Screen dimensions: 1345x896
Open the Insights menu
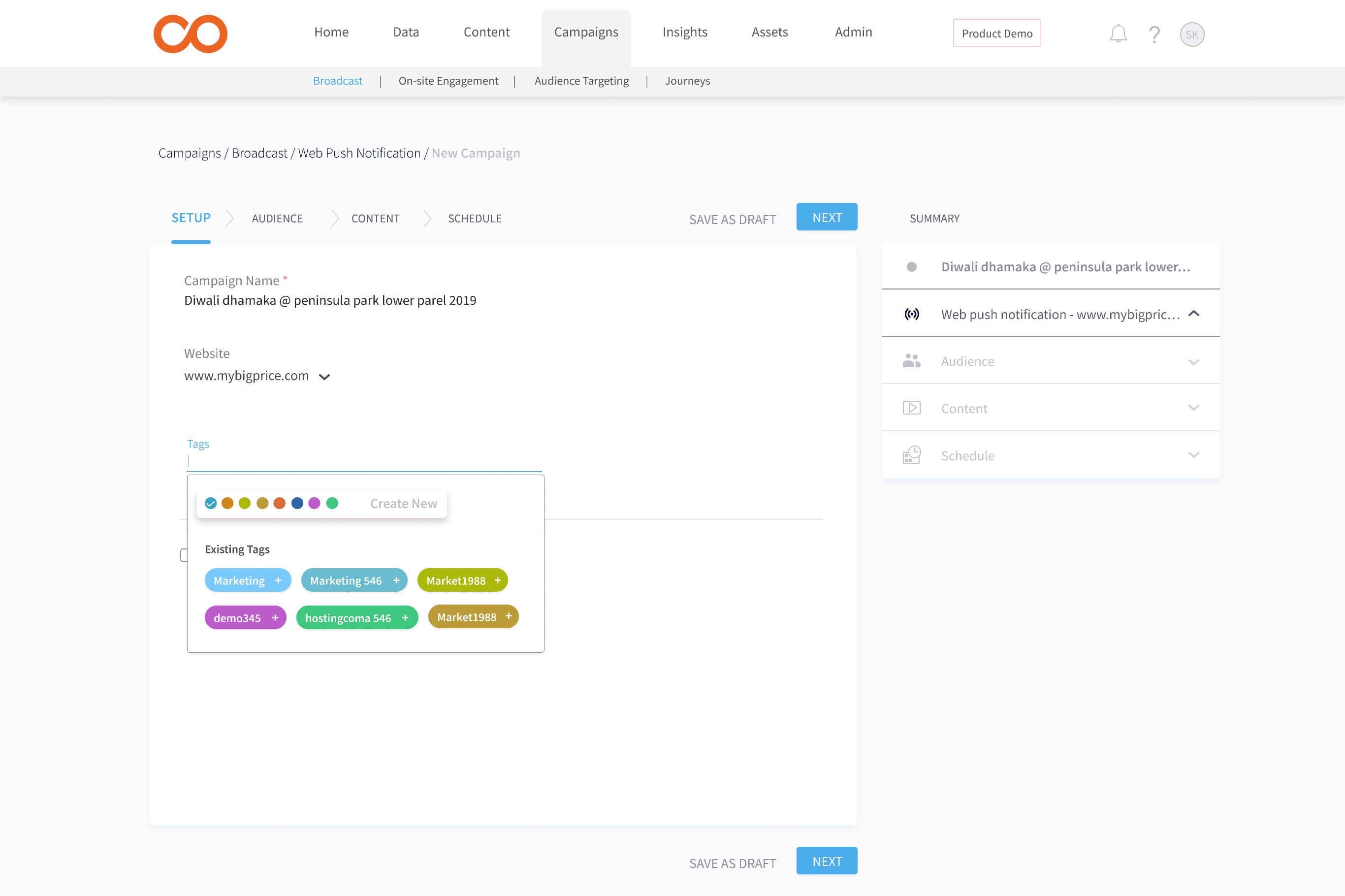(x=684, y=32)
